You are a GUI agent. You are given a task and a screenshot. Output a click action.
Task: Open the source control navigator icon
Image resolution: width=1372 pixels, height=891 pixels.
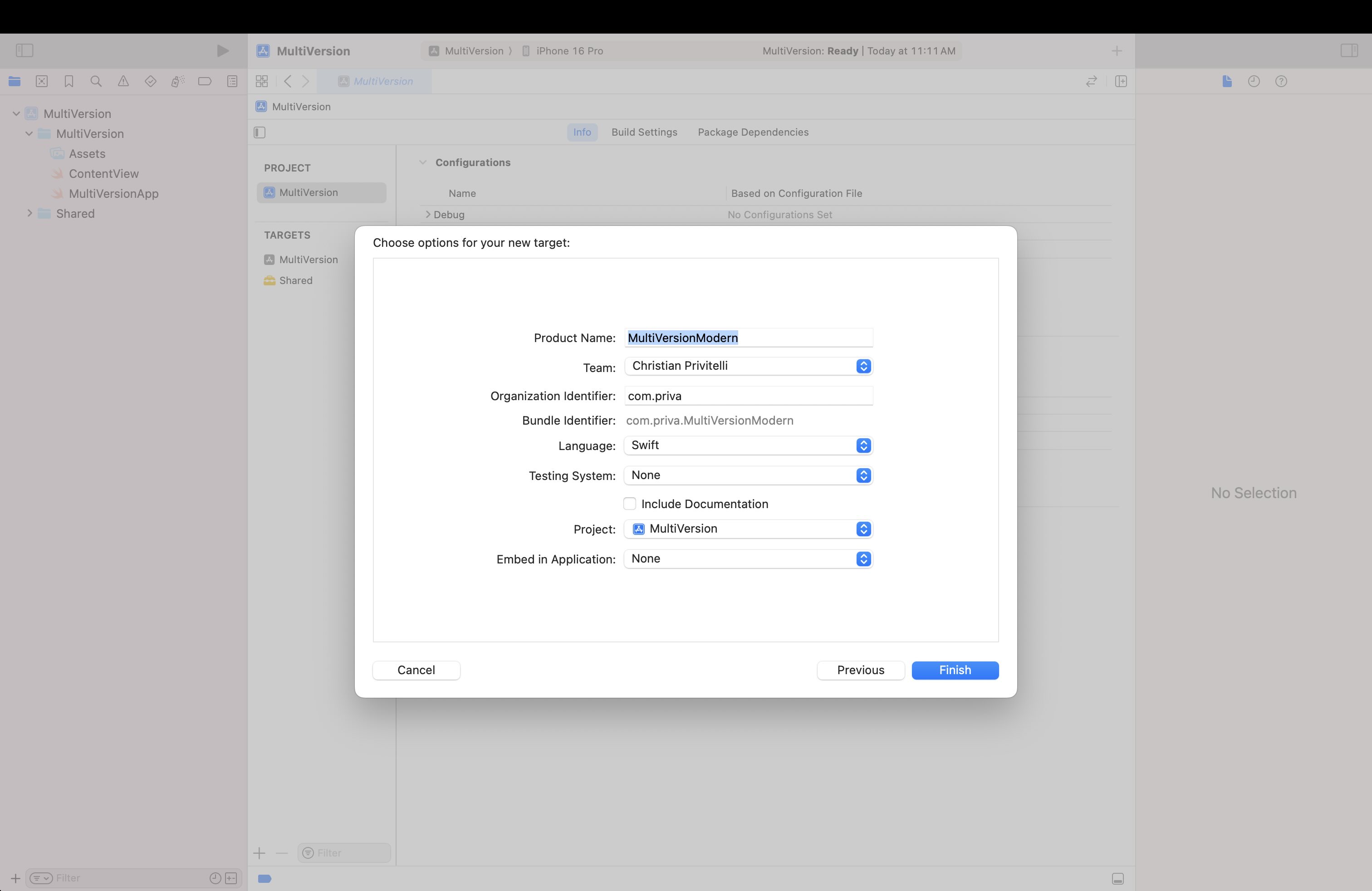tap(41, 81)
